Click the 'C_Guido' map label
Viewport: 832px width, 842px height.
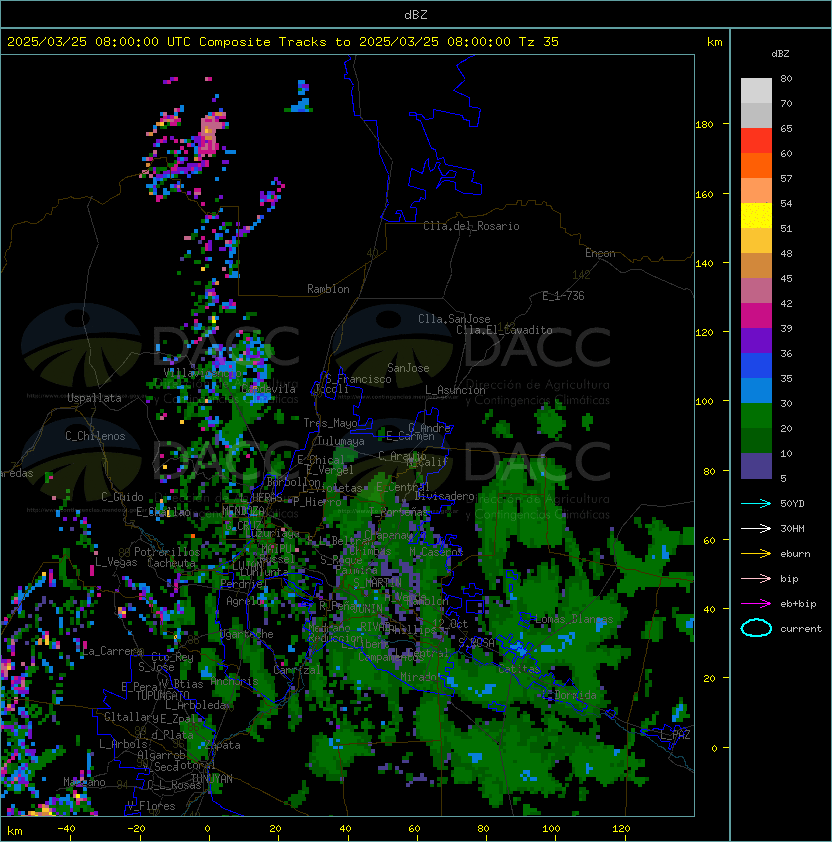(122, 497)
